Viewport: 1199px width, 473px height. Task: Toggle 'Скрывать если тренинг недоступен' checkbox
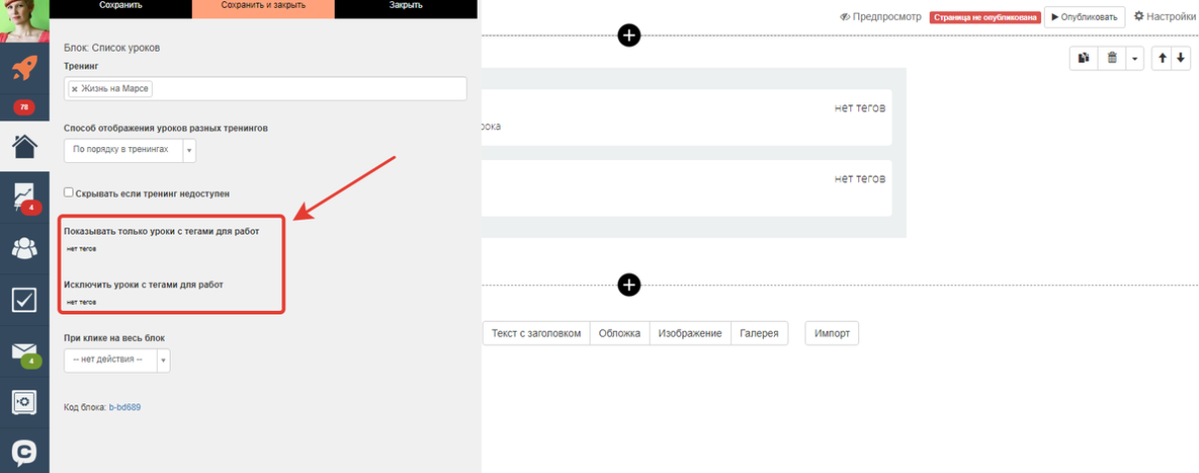69,193
